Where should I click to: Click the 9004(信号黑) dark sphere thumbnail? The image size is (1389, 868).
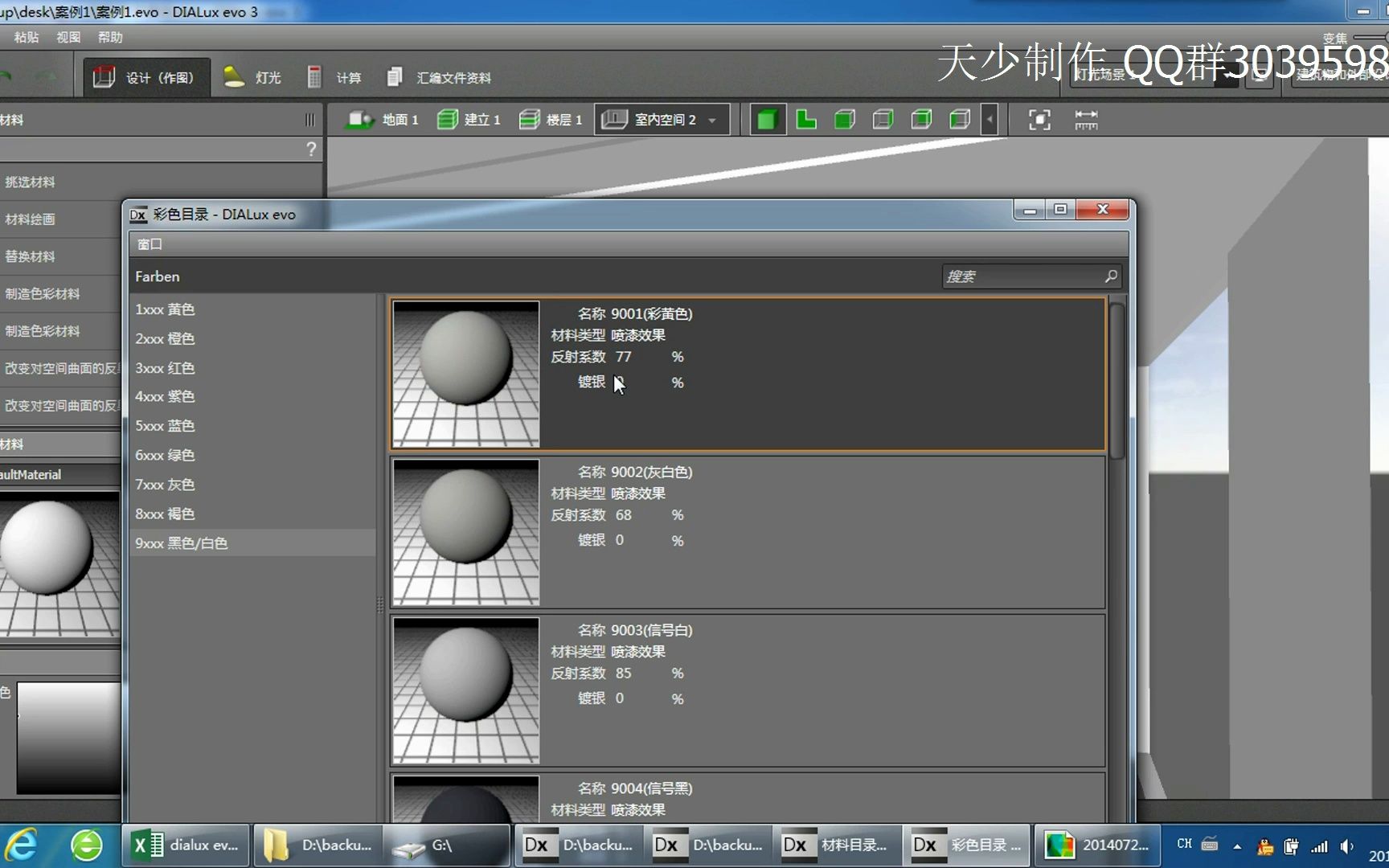[466, 800]
